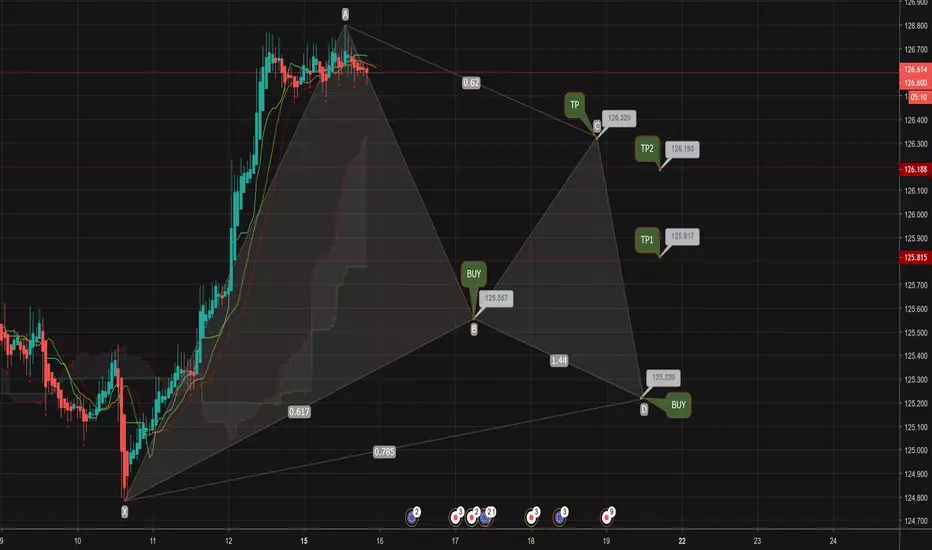Select the green TP2 callout label

tap(647, 149)
